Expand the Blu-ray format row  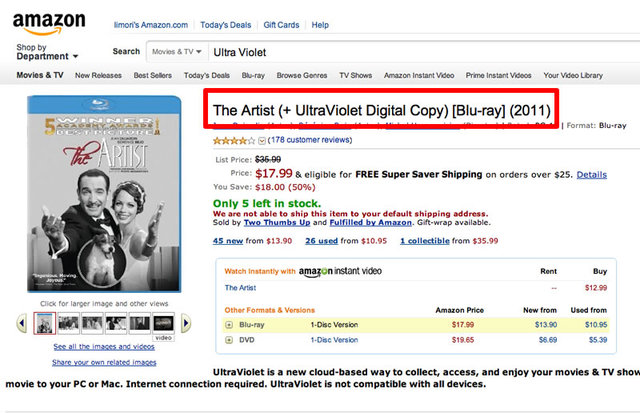229,324
